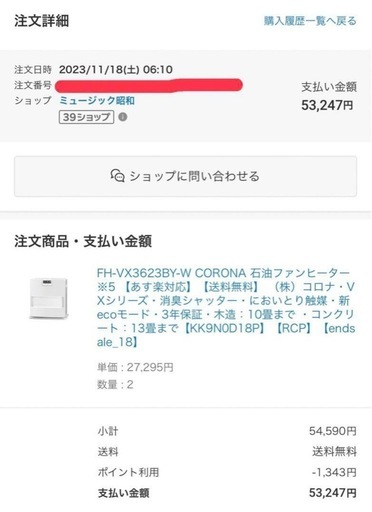
Task: Click the 購入履歴一覧へ戻る link
Action: pyautogui.click(x=310, y=21)
